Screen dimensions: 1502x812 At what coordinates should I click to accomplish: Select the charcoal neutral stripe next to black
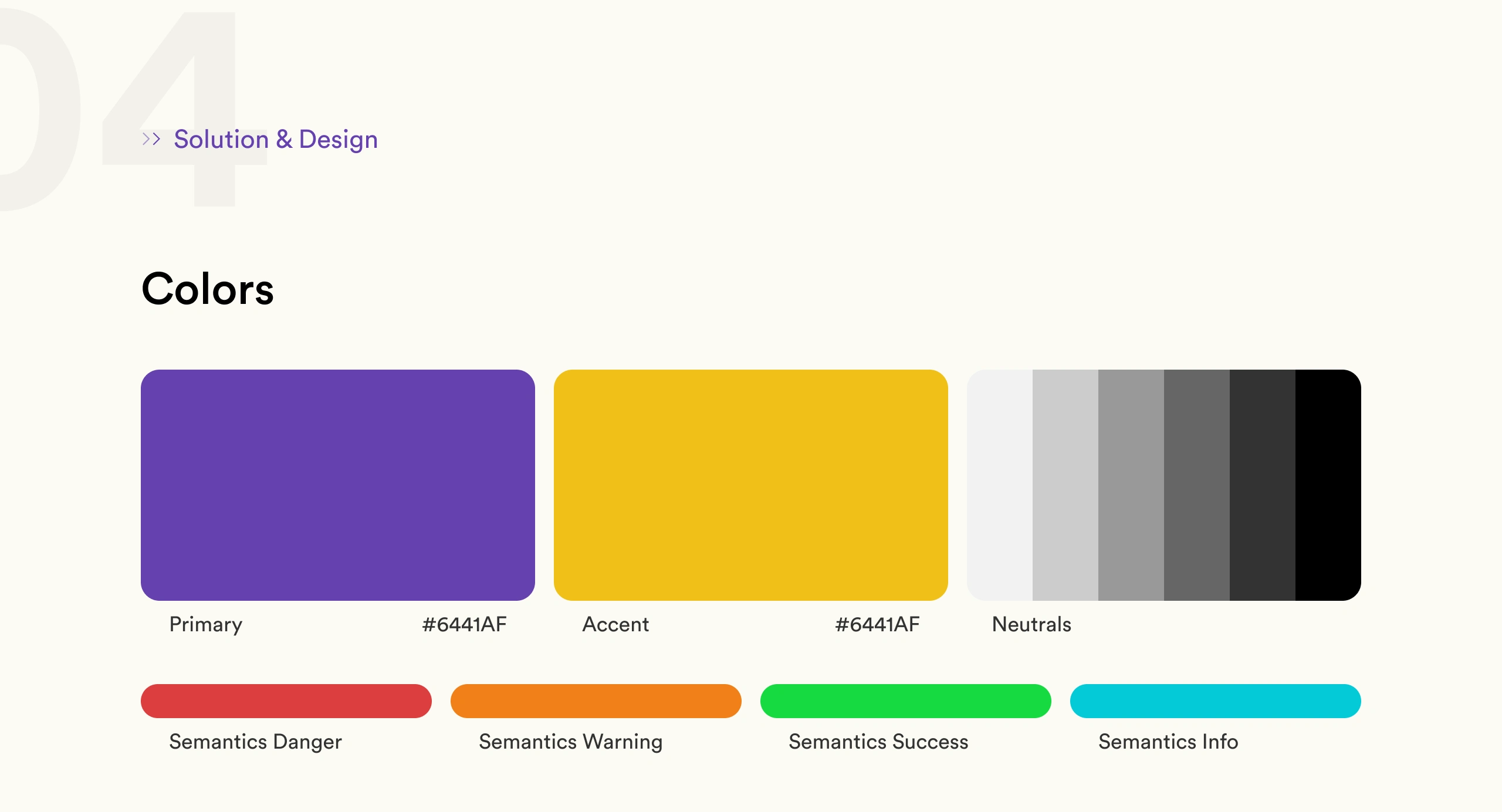pos(1263,485)
